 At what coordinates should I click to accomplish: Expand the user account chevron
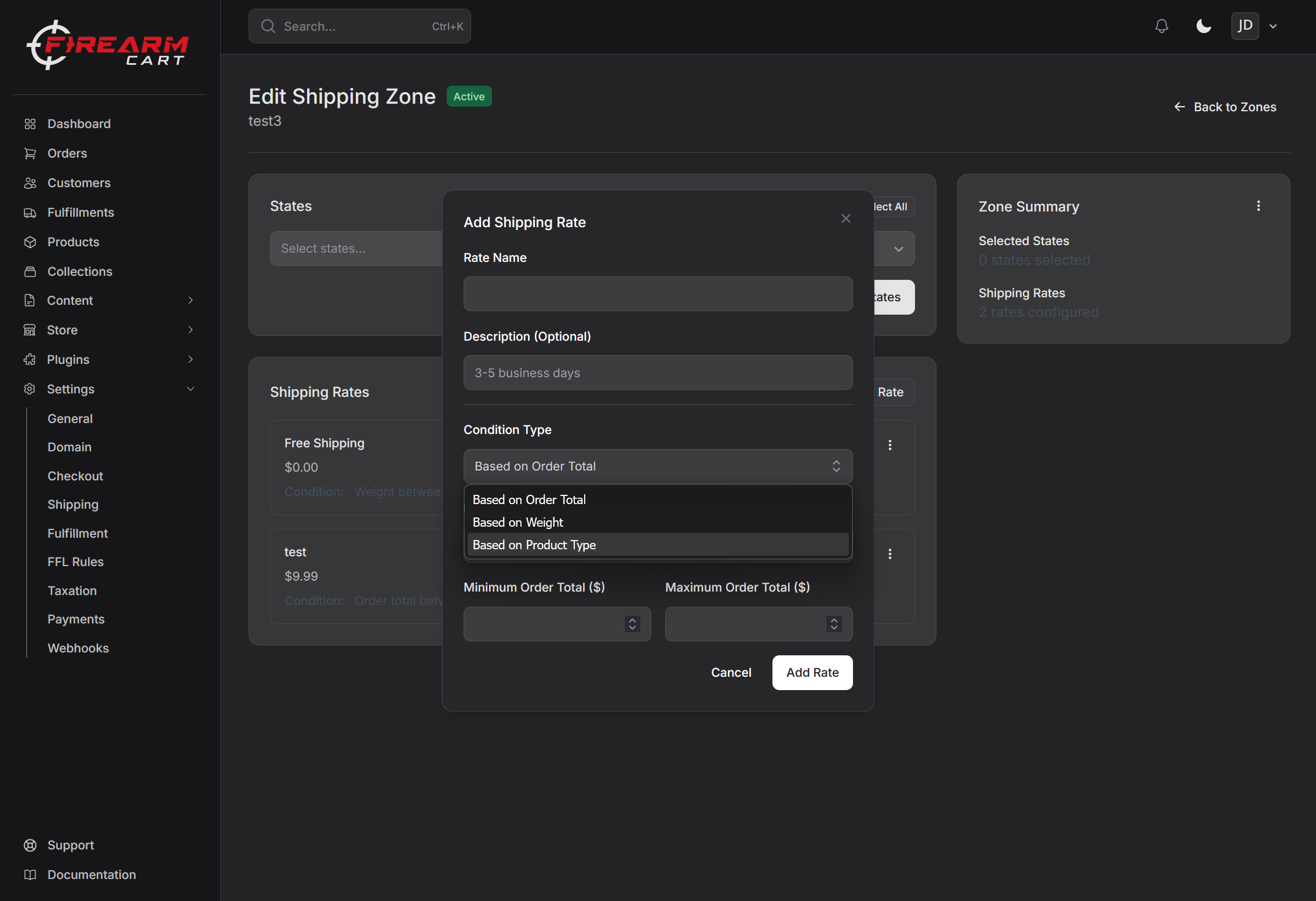point(1273,27)
